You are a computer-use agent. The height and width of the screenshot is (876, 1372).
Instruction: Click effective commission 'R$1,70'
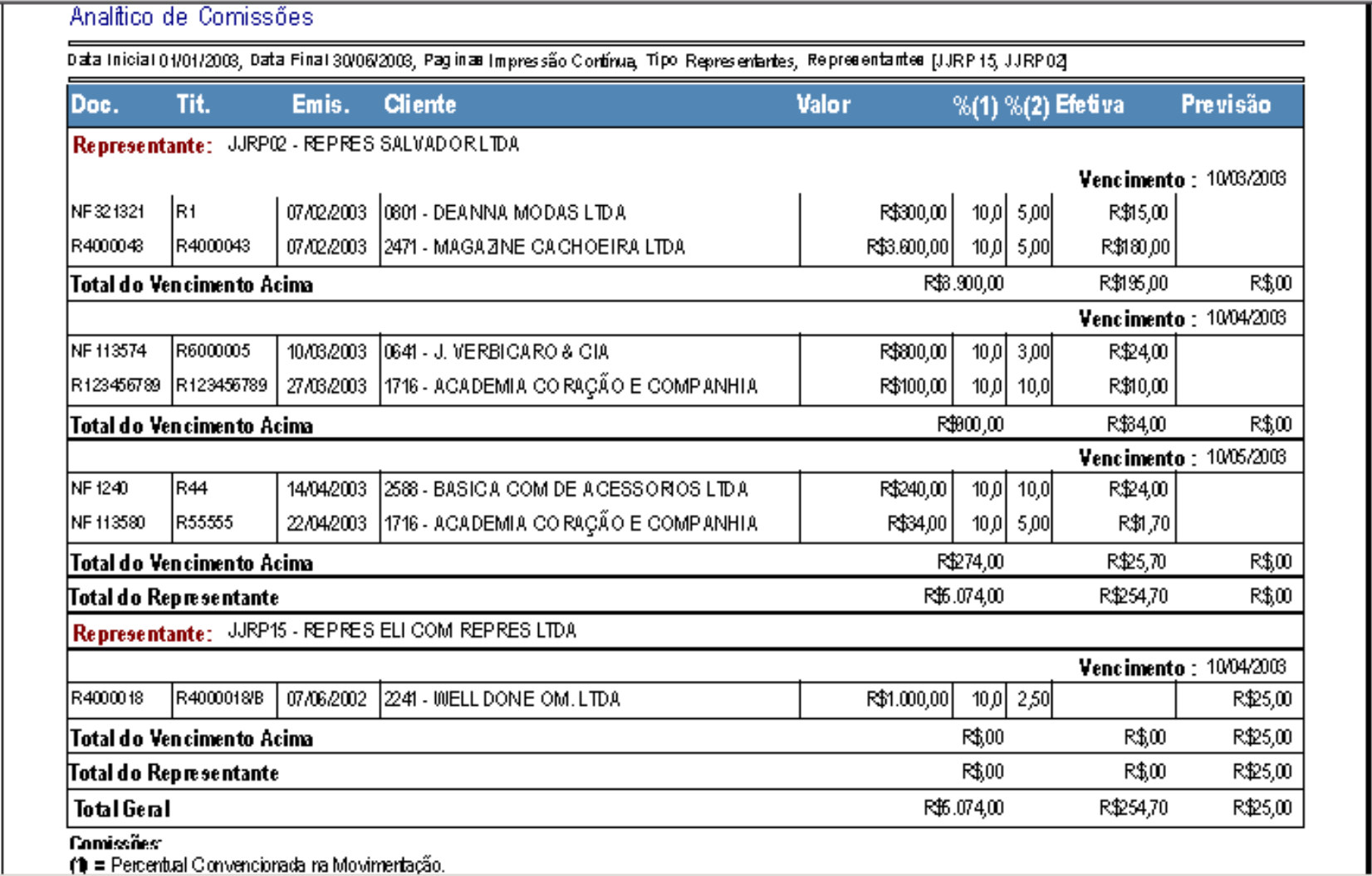pyautogui.click(x=1144, y=523)
